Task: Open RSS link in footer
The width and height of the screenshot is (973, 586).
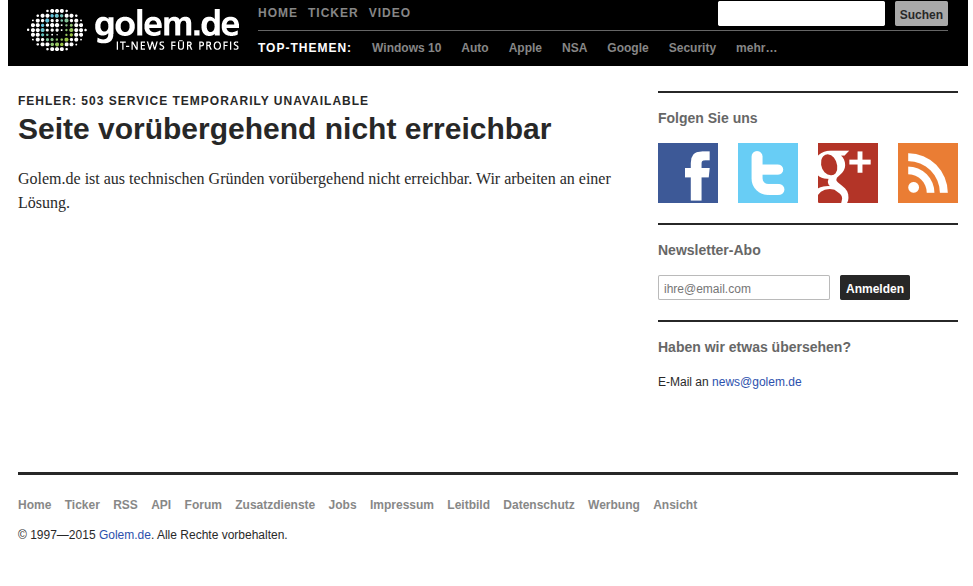Action: (125, 505)
